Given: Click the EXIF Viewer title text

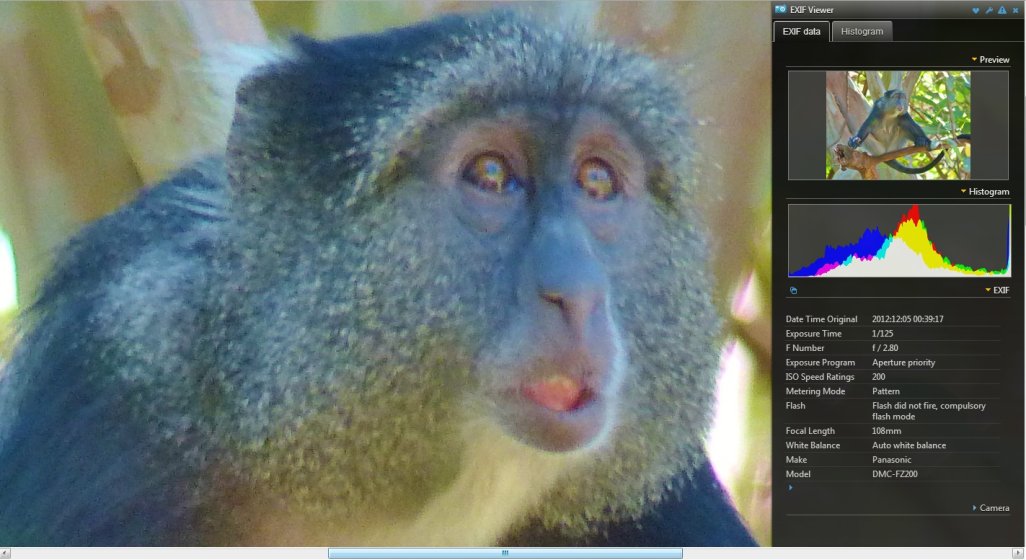Looking at the screenshot, I should [811, 10].
